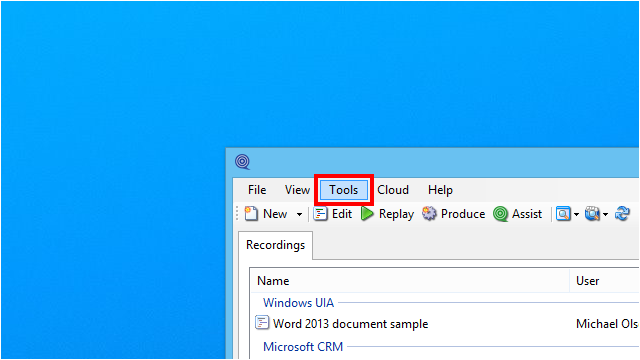640x360 pixels.
Task: Open the Tools menu
Action: [344, 190]
